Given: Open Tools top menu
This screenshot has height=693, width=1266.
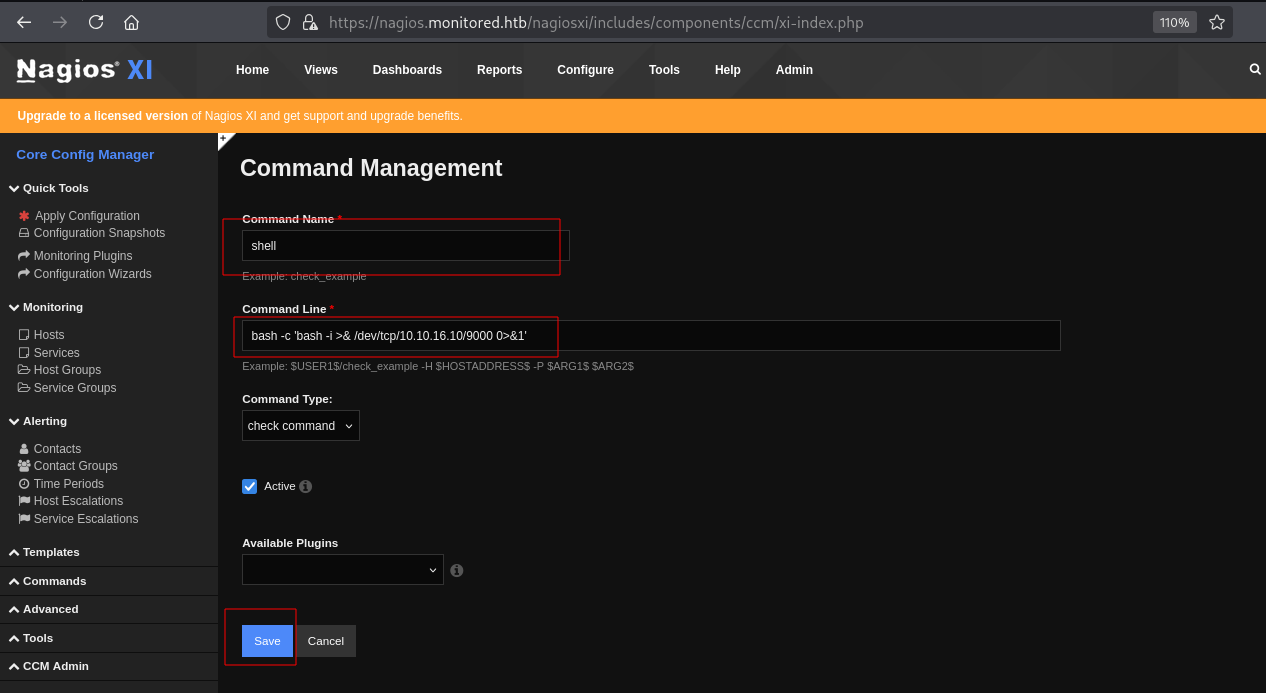Looking at the screenshot, I should click(664, 70).
